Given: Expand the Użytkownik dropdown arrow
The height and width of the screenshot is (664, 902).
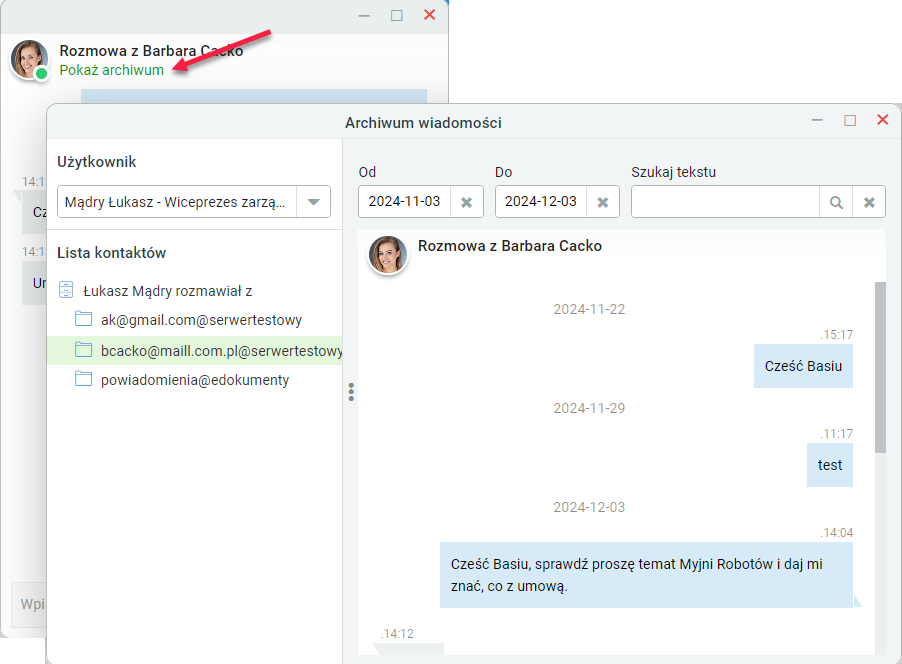Looking at the screenshot, I should pos(314,202).
